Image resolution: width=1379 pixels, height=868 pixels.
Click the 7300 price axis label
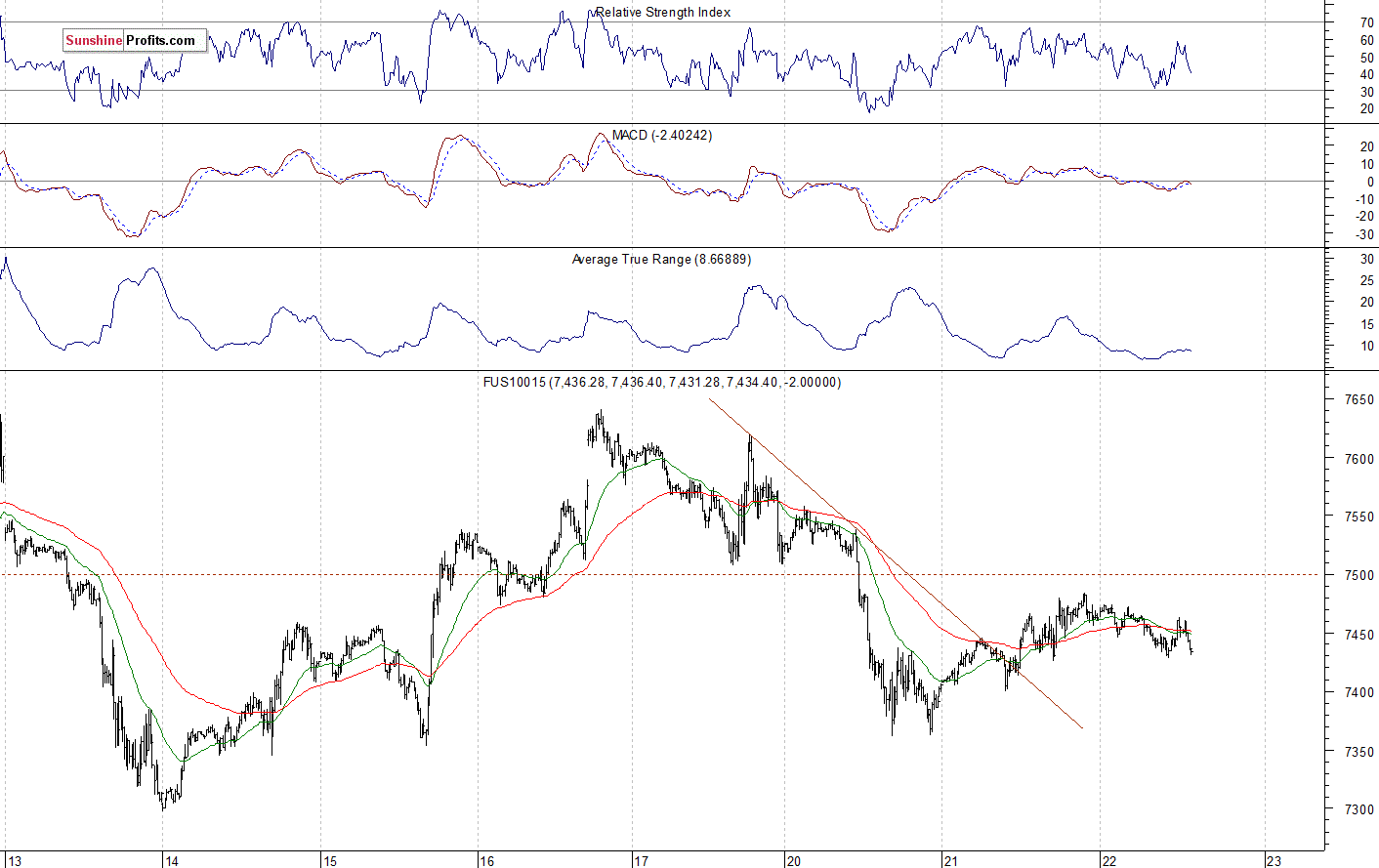1358,809
